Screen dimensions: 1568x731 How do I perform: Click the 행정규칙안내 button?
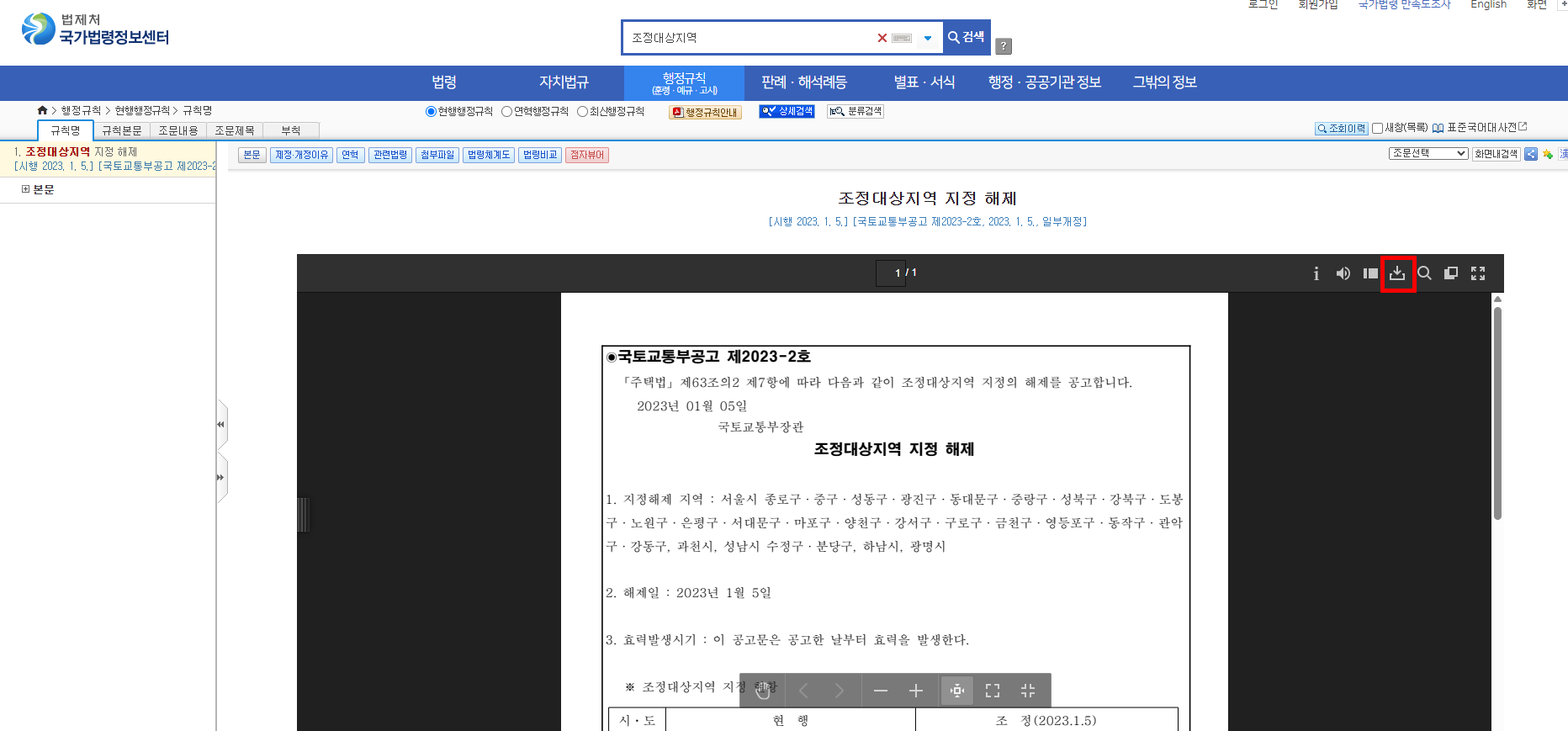705,112
